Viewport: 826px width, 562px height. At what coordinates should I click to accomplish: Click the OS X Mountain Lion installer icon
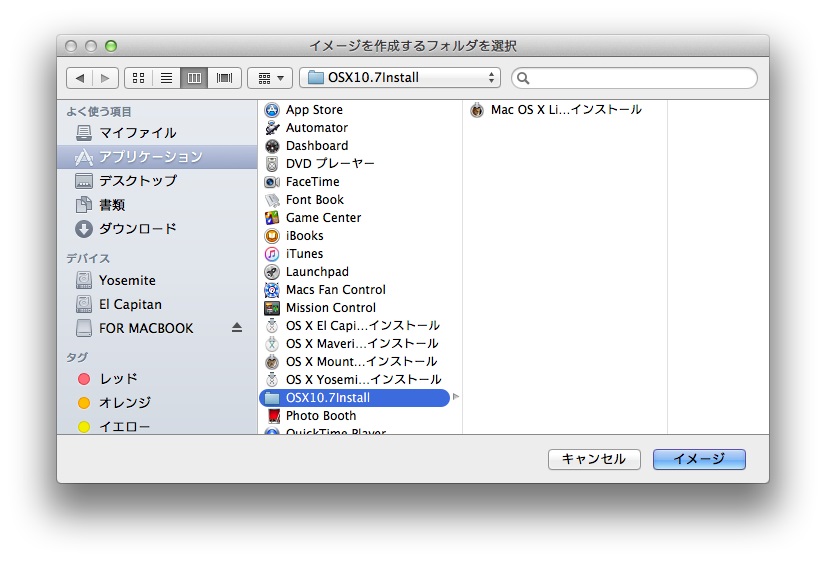pos(272,362)
